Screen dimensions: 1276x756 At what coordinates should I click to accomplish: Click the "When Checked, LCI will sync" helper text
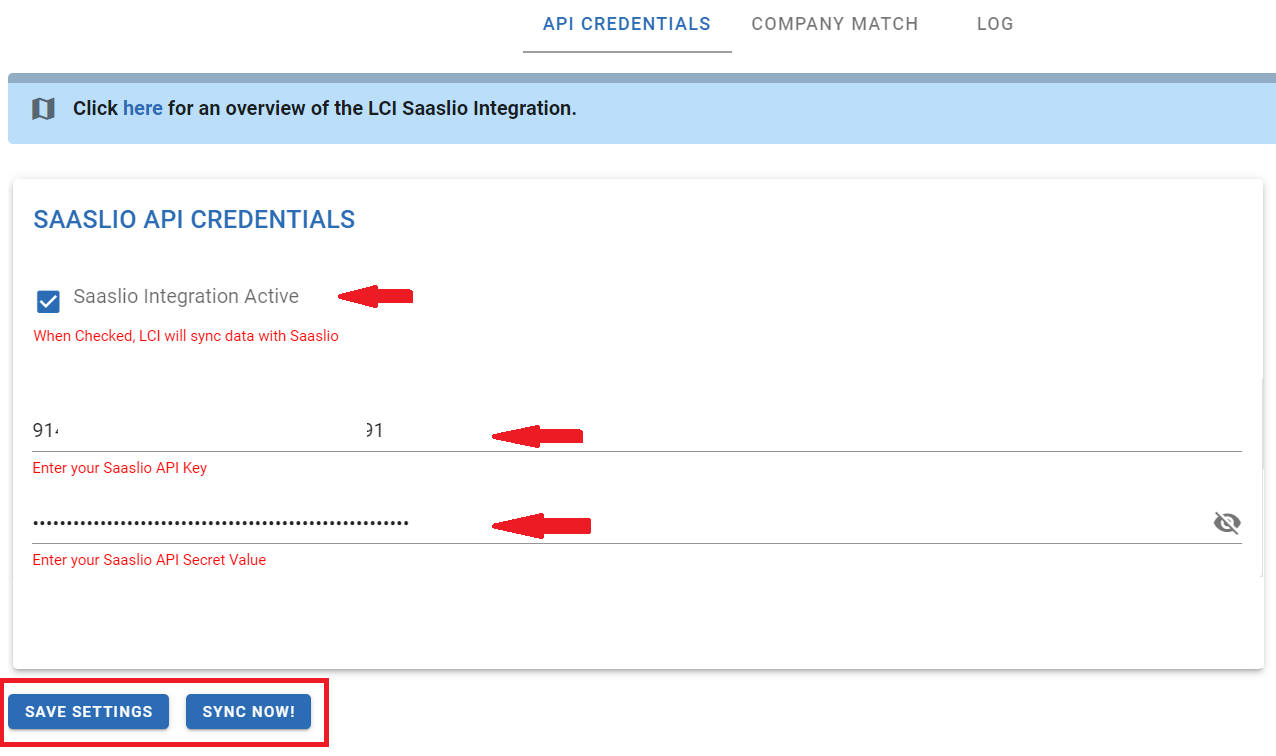186,336
